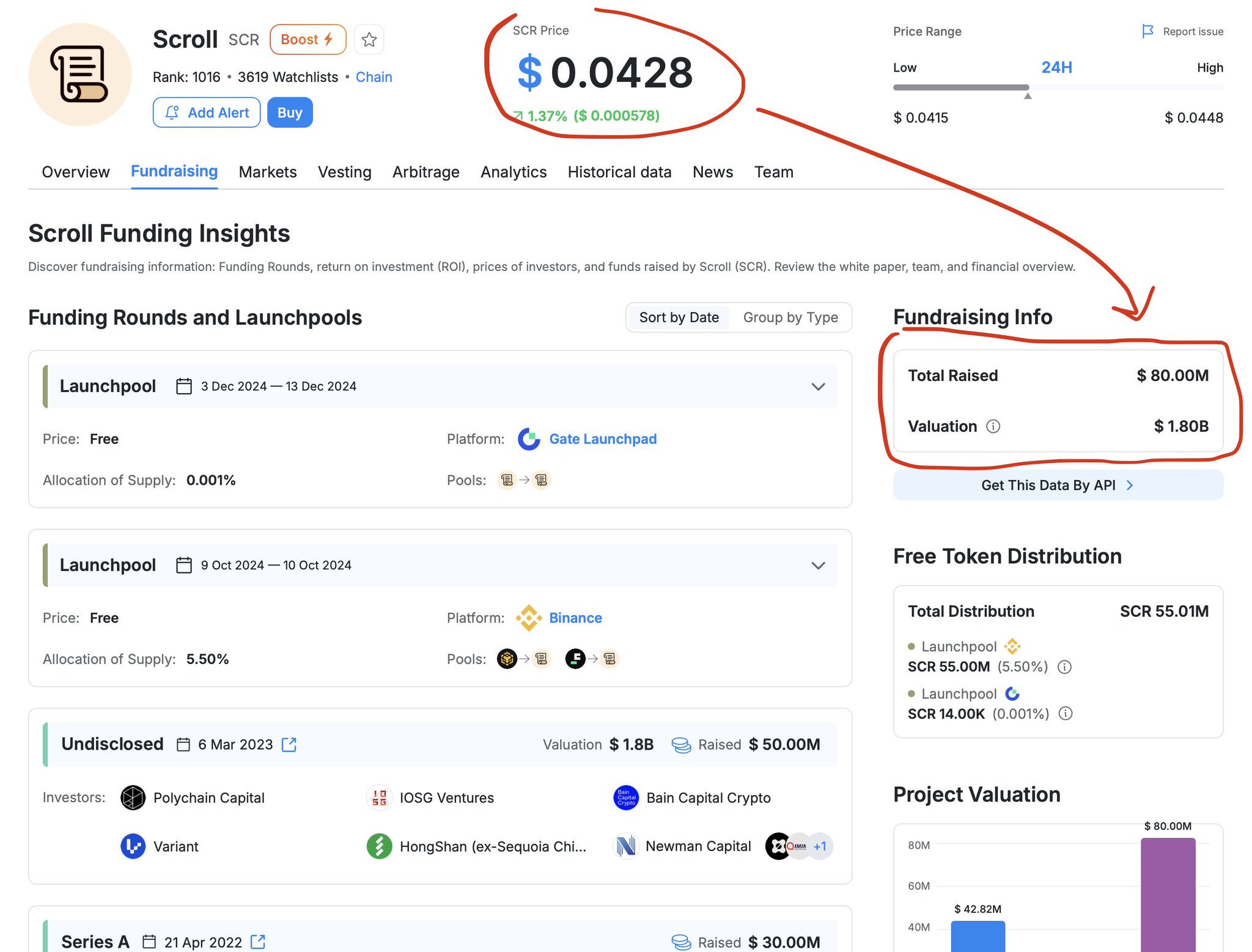Click the Valuation info icon

click(x=993, y=426)
